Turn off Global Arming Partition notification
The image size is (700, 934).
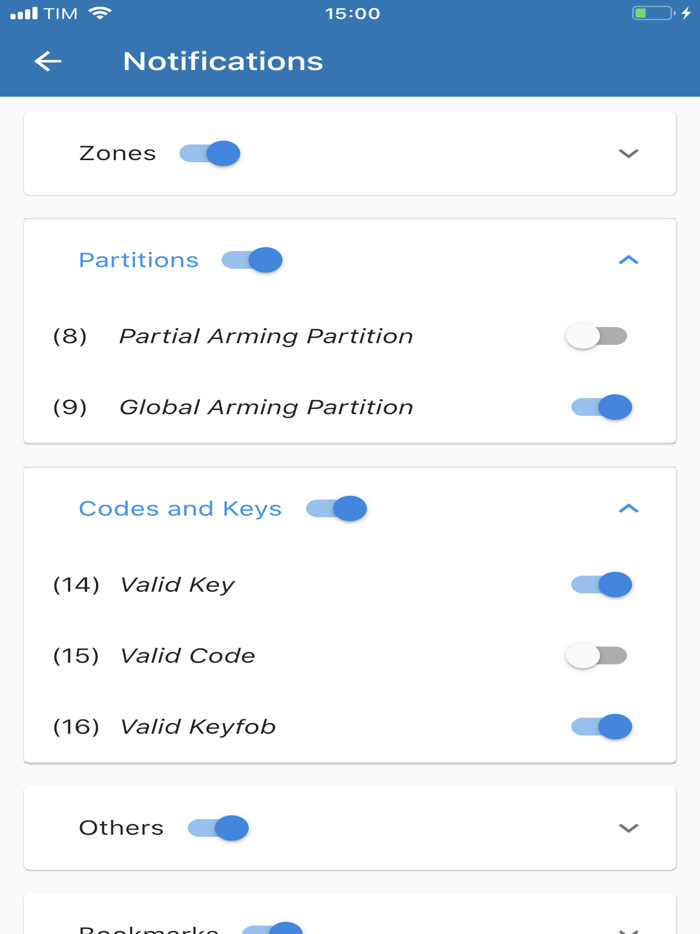point(601,407)
